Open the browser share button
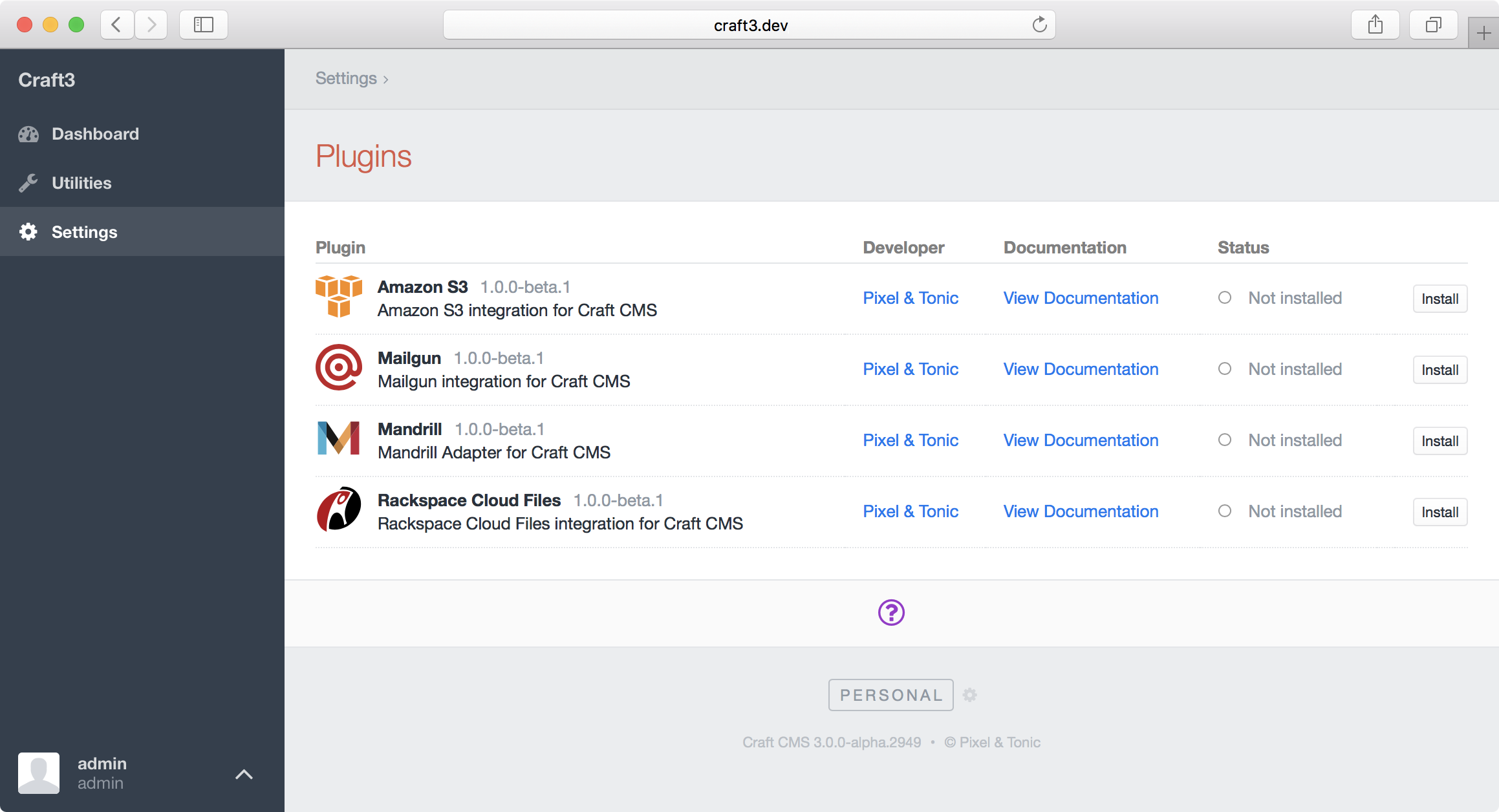Screen dimensions: 1499x812 [1375, 25]
